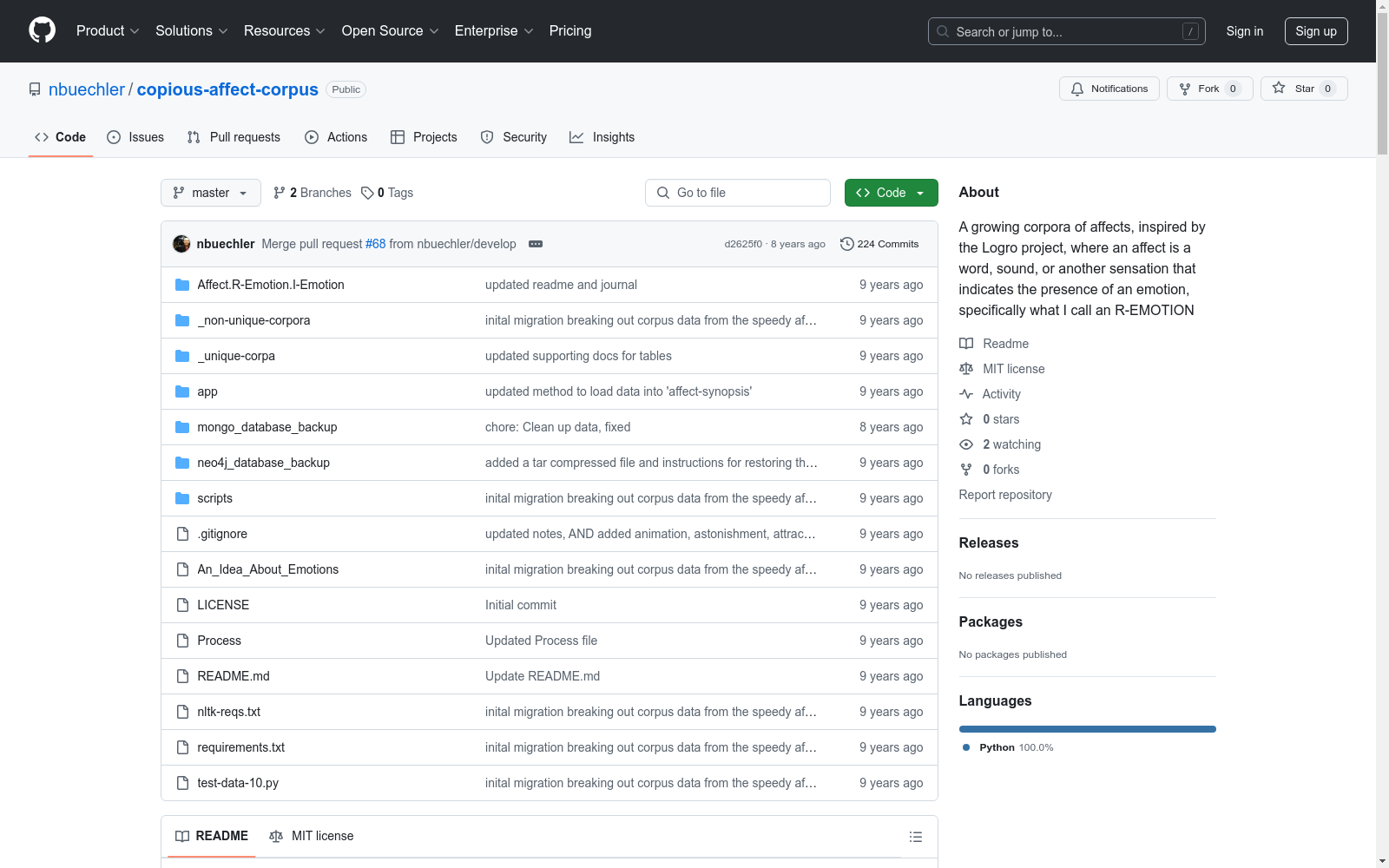
Task: Click the GitHub logo icon
Action: pos(42,30)
